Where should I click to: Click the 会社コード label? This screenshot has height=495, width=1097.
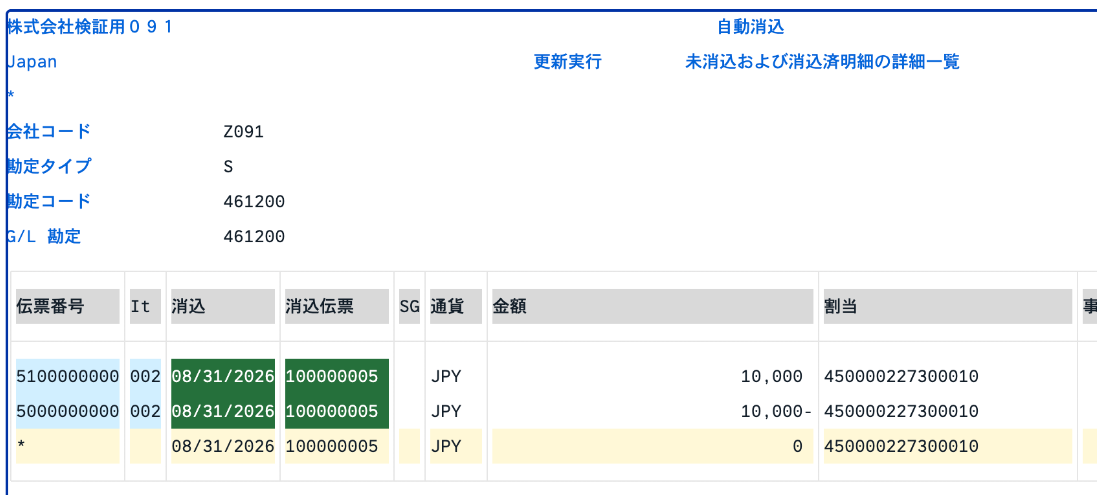click(48, 131)
